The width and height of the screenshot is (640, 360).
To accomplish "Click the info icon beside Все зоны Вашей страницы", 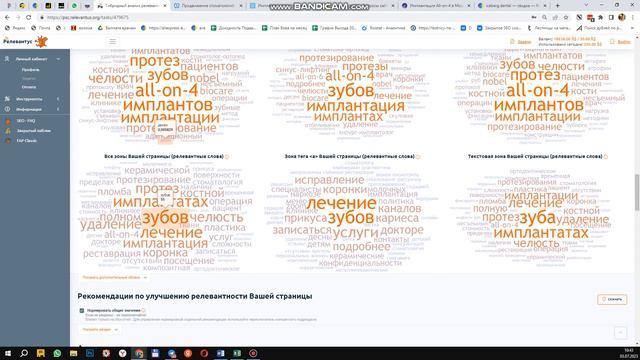I will pyautogui.click(x=227, y=156).
